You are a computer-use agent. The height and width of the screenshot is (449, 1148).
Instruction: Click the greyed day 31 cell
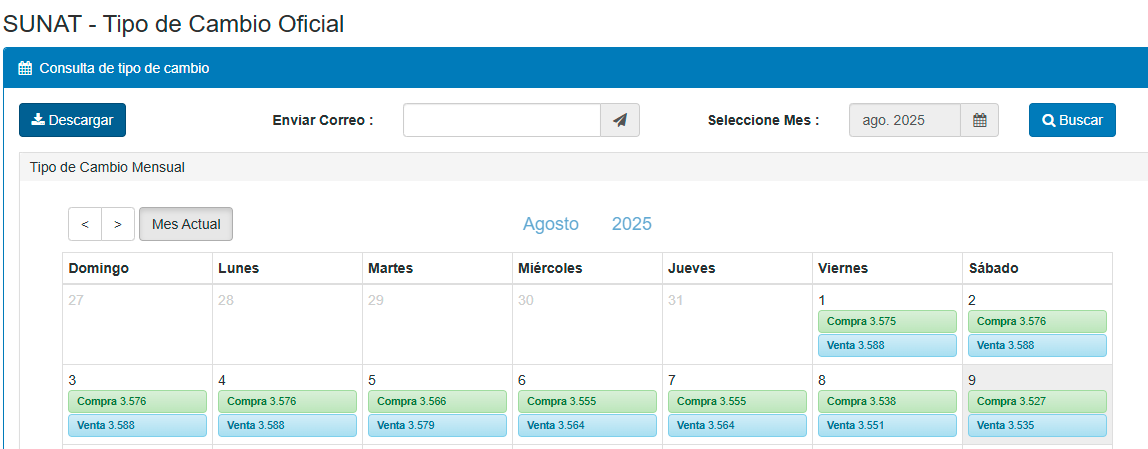point(737,324)
